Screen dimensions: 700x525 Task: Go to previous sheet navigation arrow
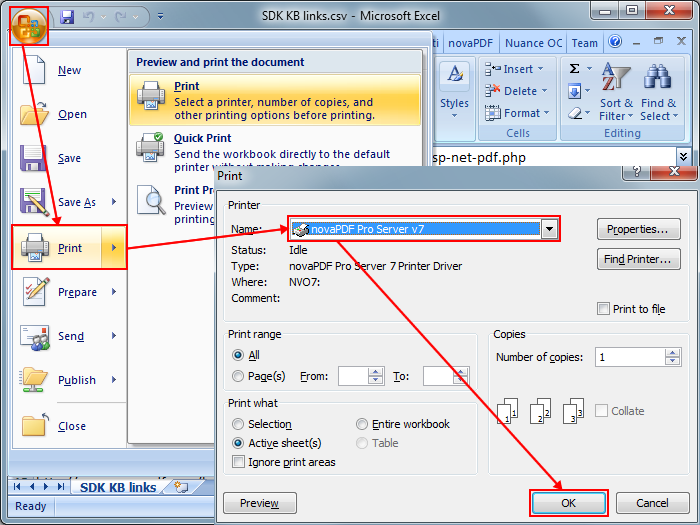(32, 486)
